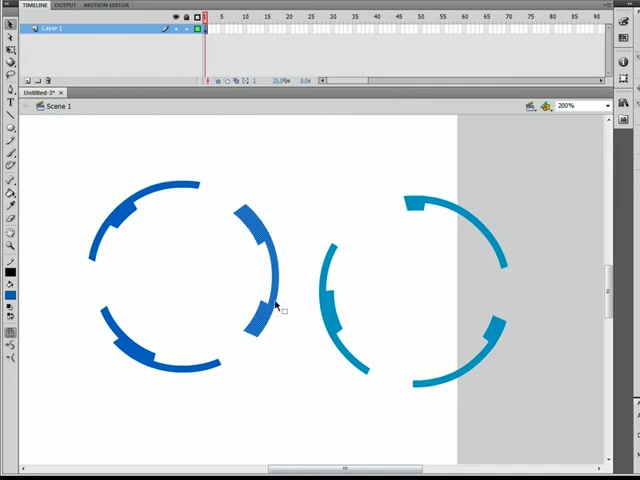Open the Motion Presets panel icon

point(623,119)
